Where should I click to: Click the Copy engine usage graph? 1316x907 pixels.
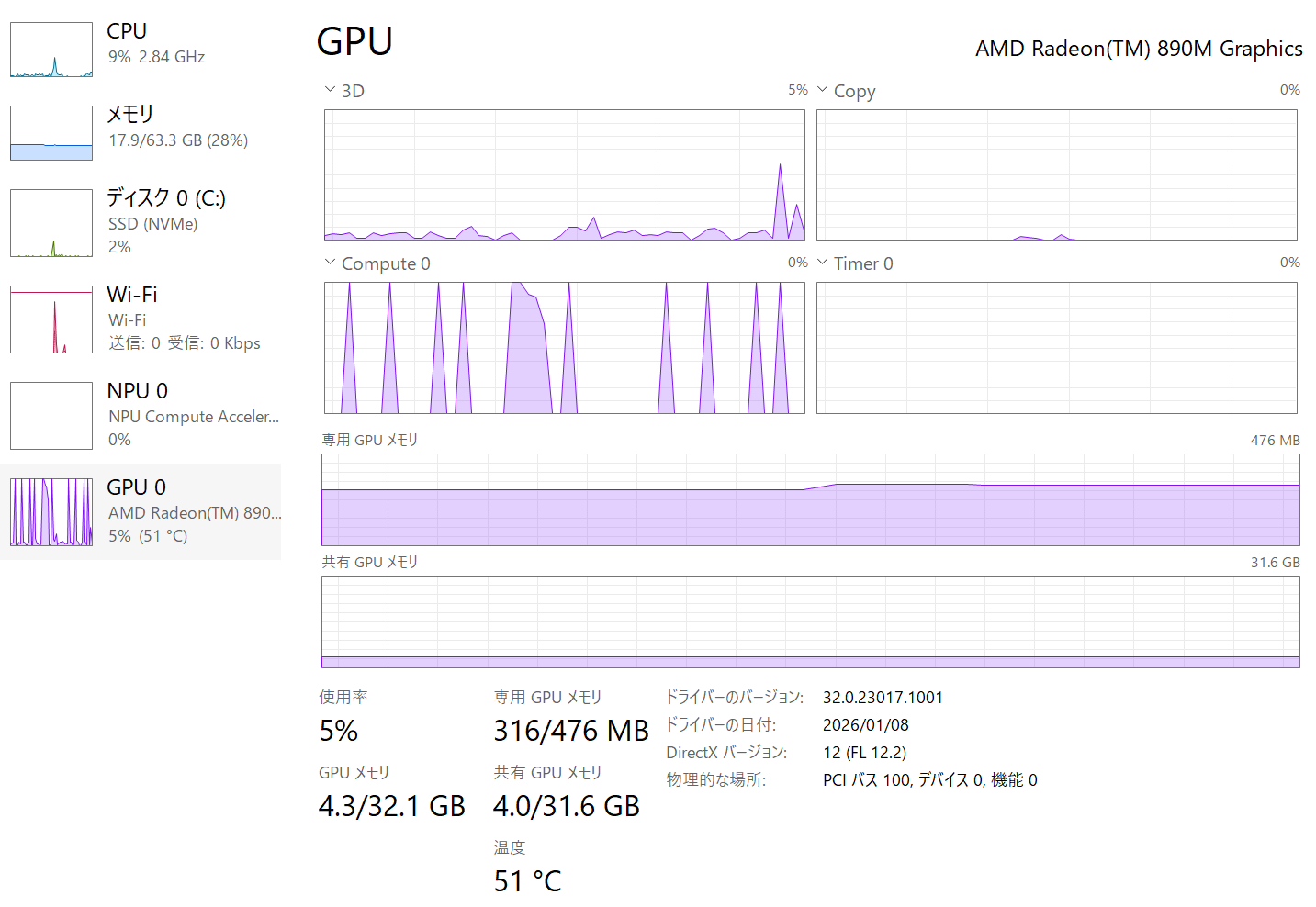1056,174
